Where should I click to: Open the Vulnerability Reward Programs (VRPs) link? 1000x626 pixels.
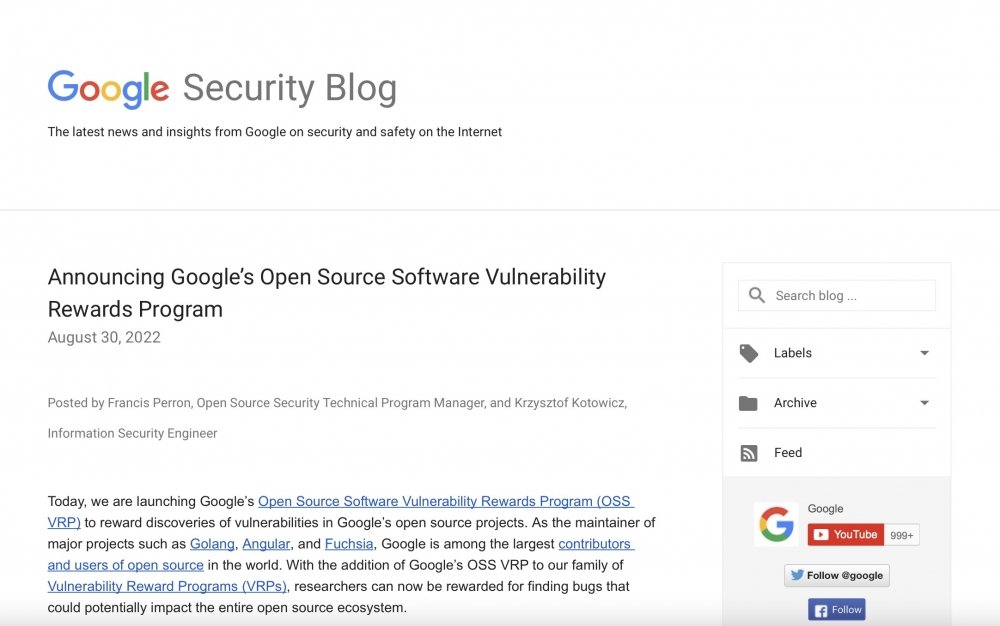pyautogui.click(x=167, y=586)
